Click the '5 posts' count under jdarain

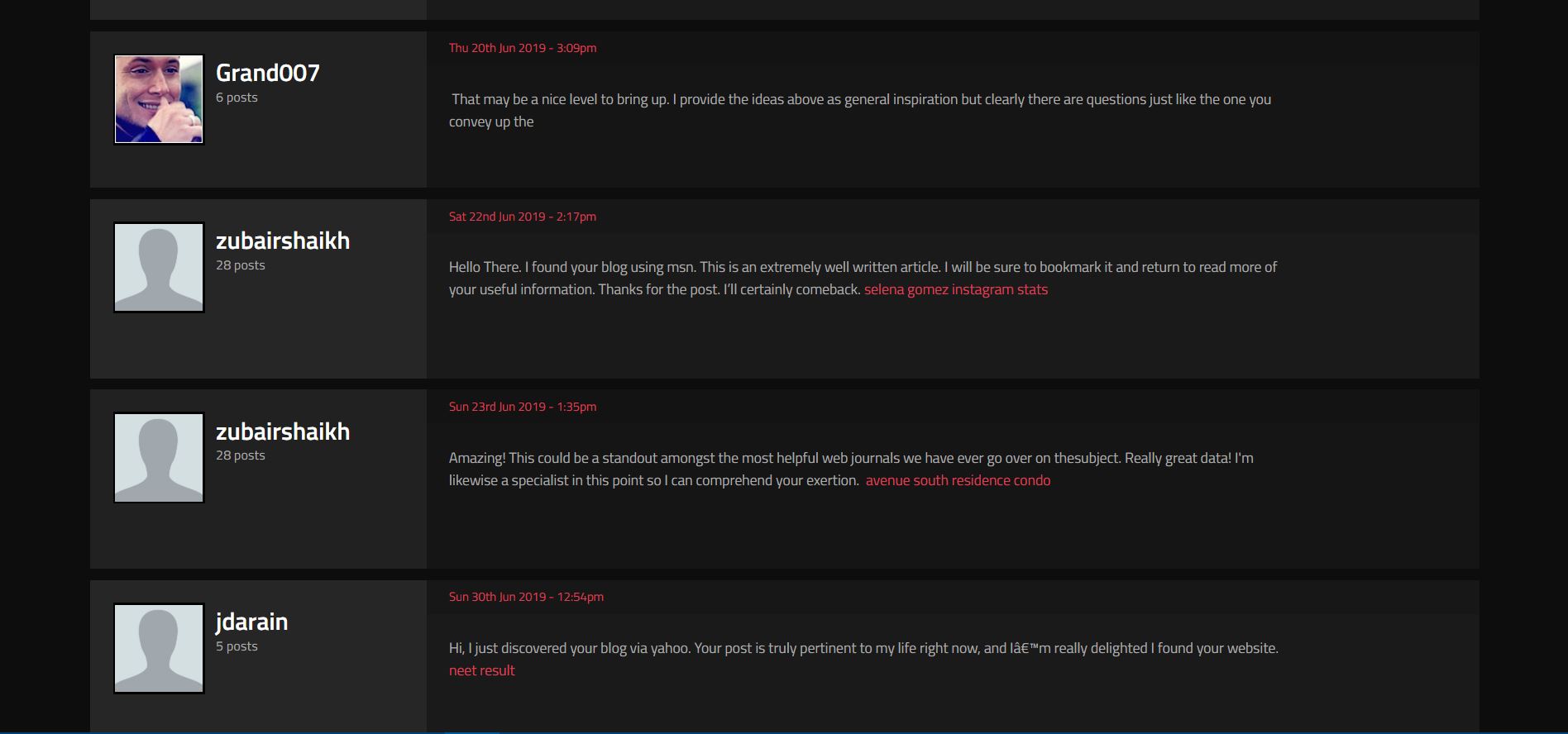(237, 646)
